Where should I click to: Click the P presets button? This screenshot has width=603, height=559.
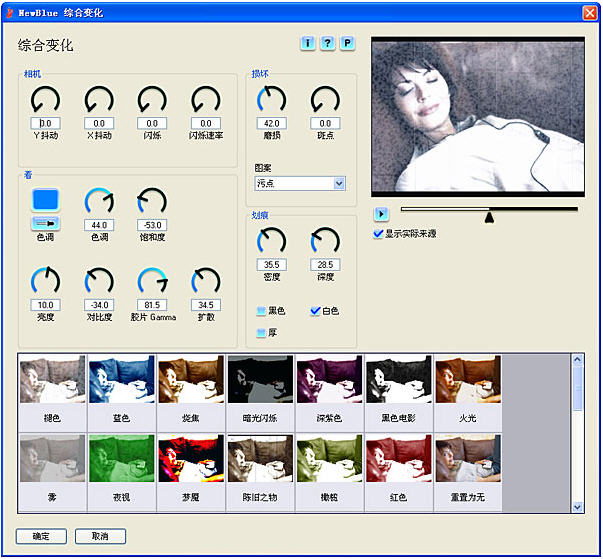click(x=347, y=43)
